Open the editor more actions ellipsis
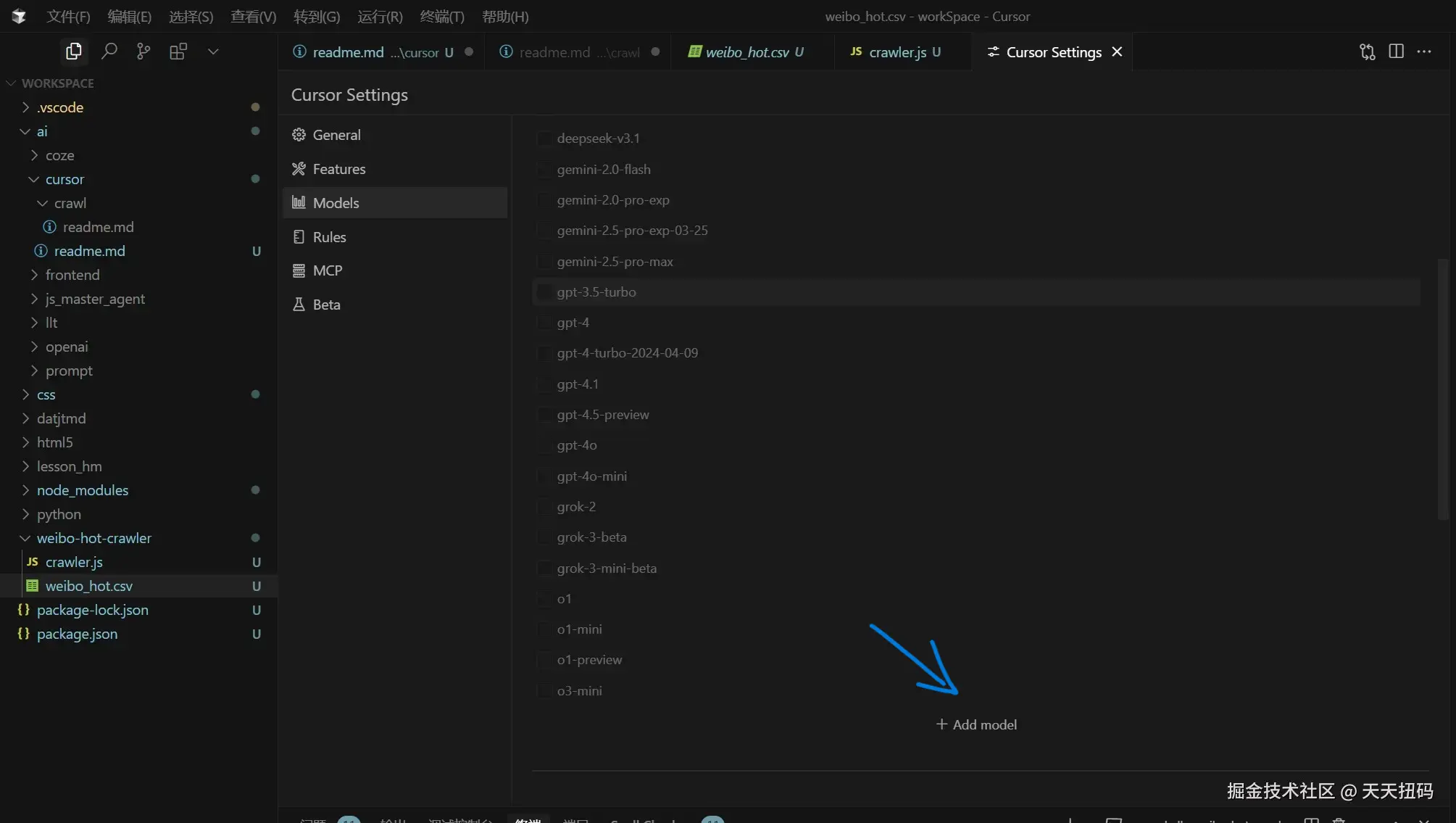The image size is (1456, 823). click(1424, 51)
